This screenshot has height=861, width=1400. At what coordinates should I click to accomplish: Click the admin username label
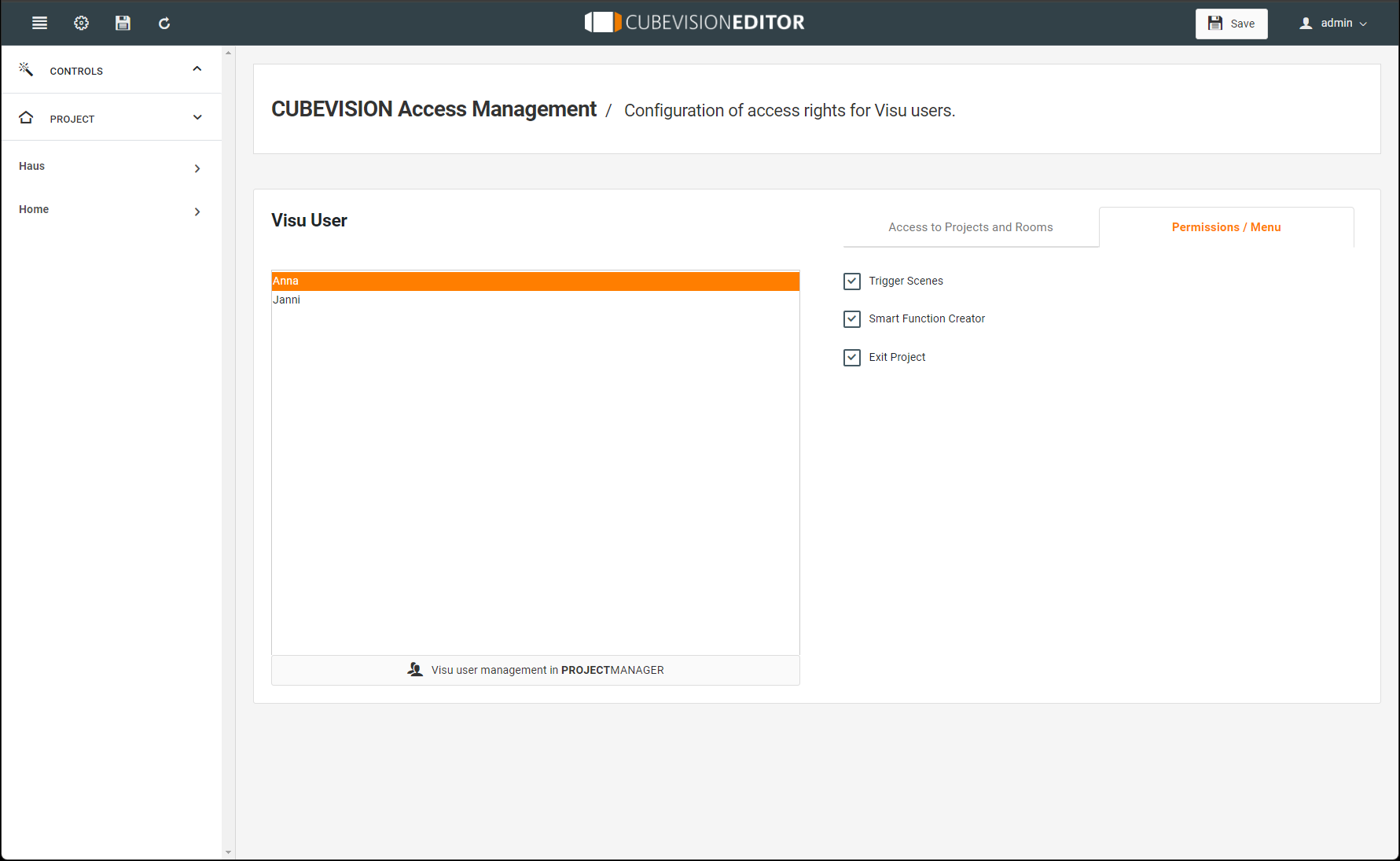[x=1336, y=24]
